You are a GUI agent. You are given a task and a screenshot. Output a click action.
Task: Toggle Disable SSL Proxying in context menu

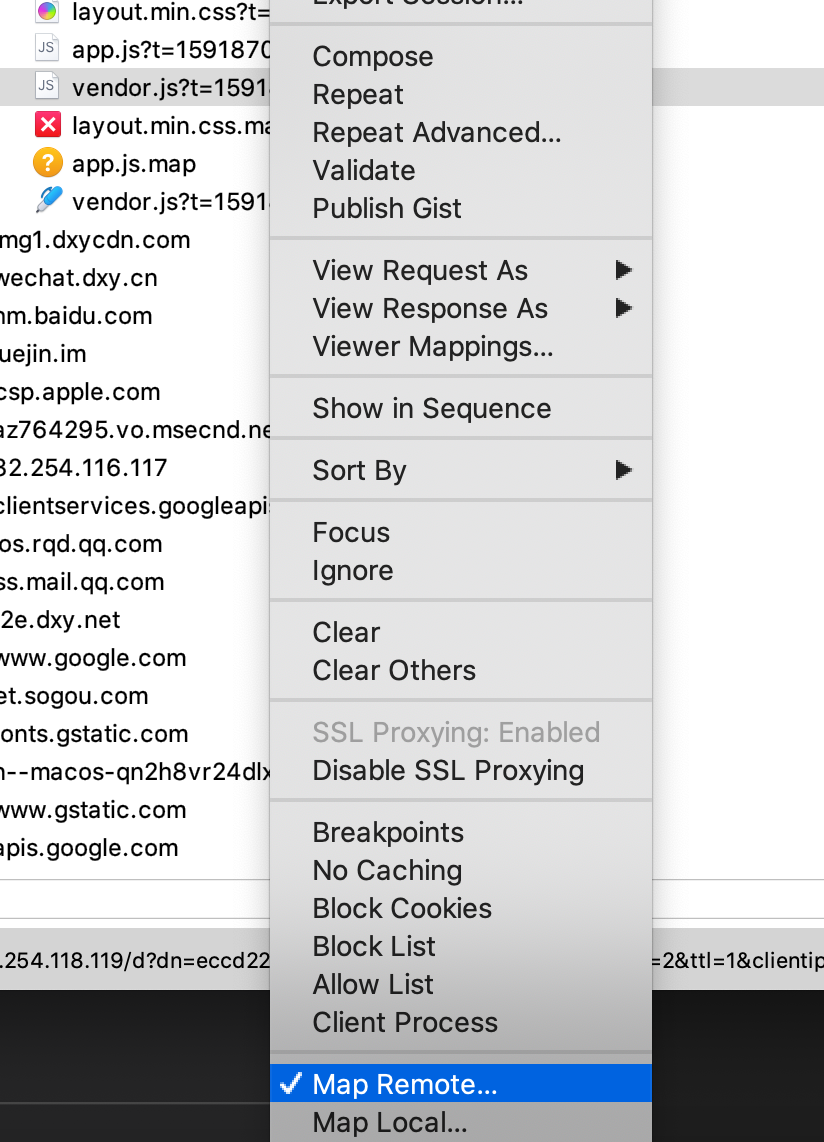coord(448,771)
